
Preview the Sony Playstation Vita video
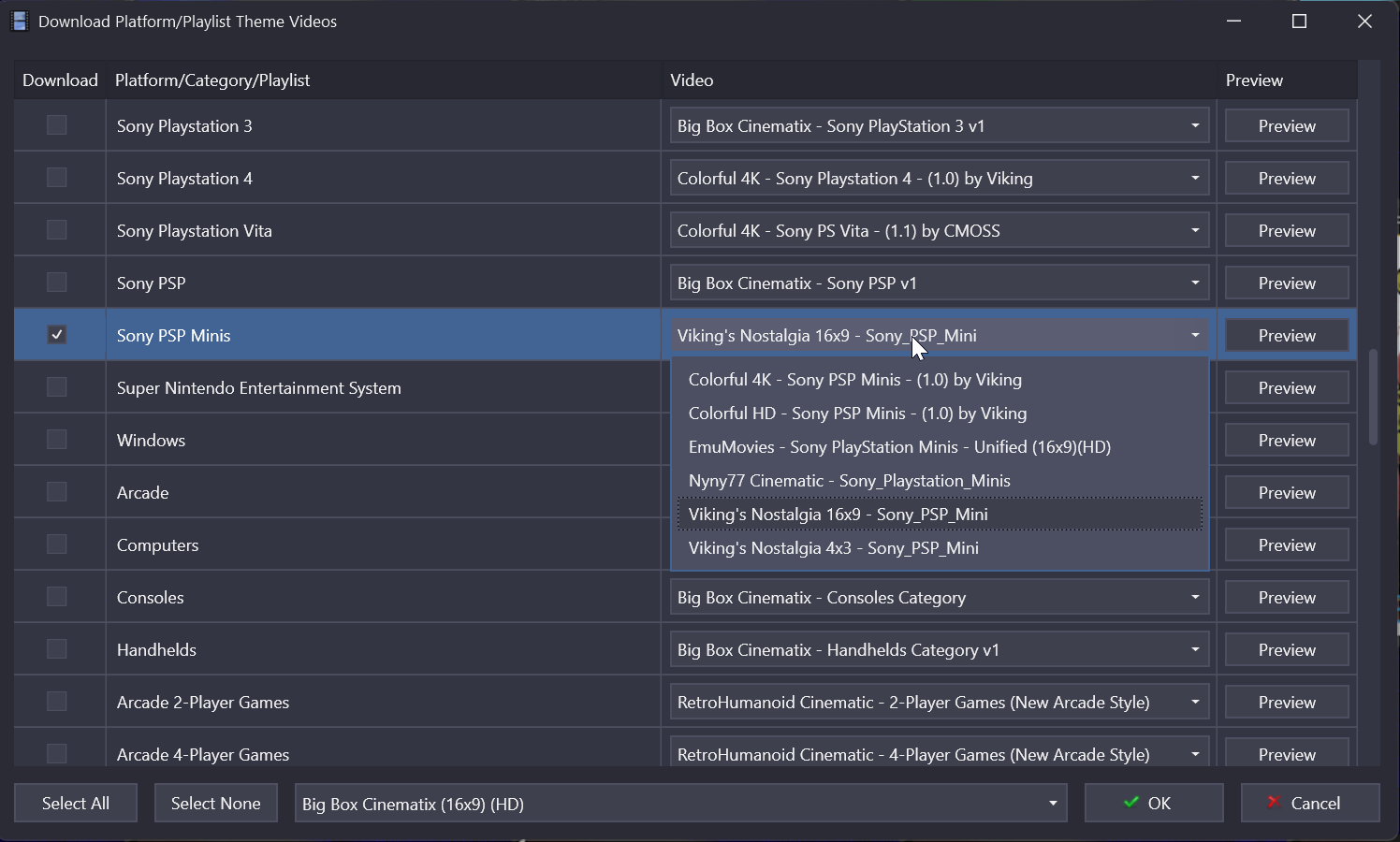tap(1287, 231)
